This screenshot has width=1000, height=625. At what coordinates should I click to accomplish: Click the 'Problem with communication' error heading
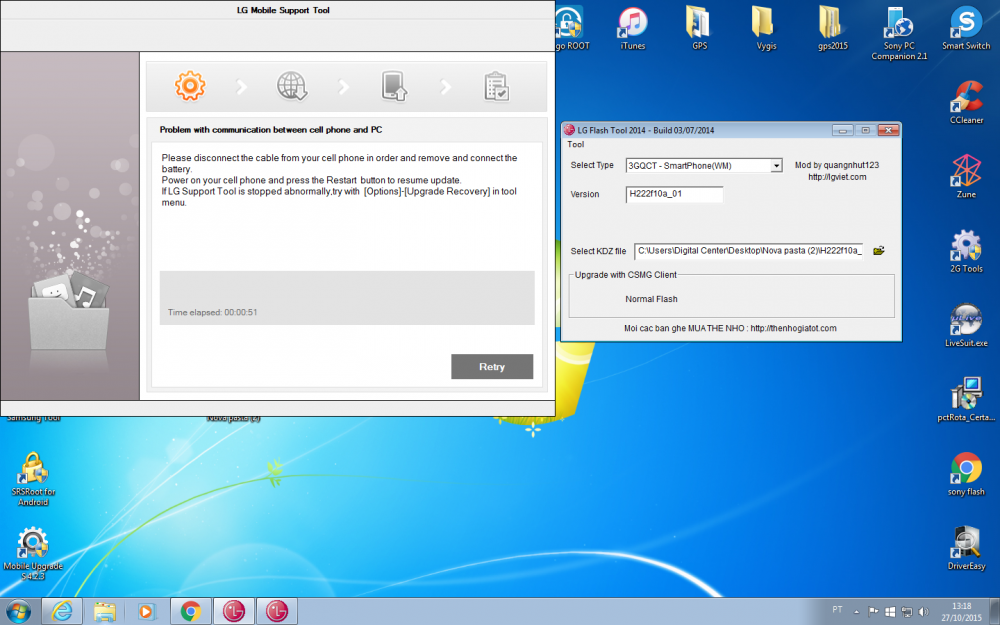(x=271, y=129)
